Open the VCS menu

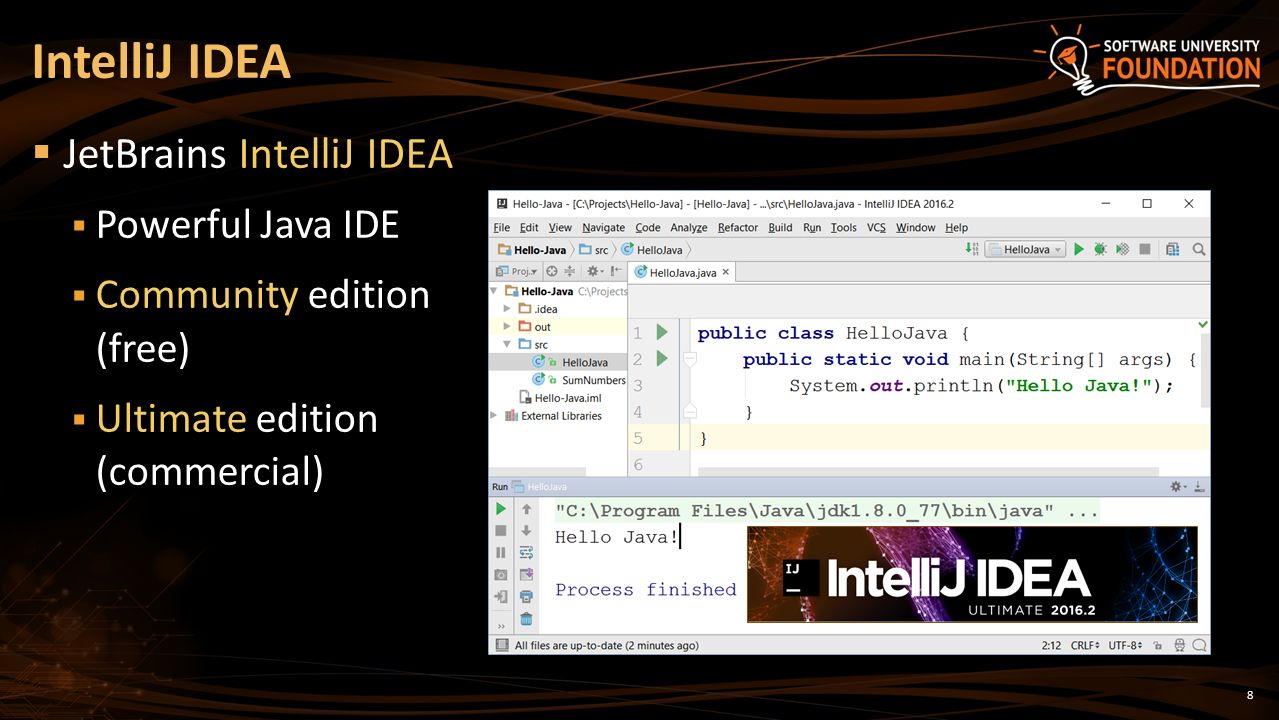tap(876, 227)
